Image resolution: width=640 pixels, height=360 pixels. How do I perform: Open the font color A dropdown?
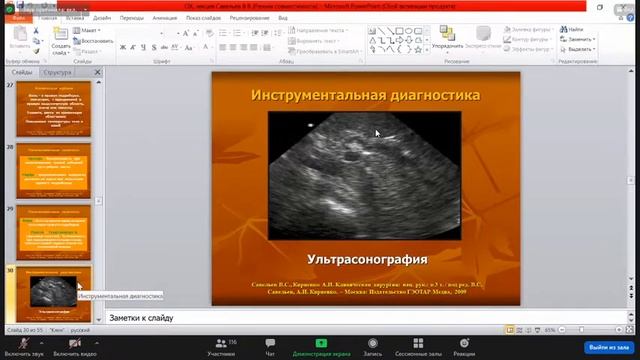click(207, 48)
